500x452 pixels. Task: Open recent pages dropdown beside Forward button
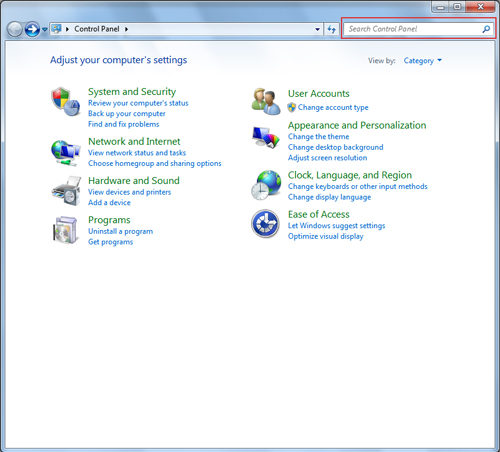click(x=45, y=30)
